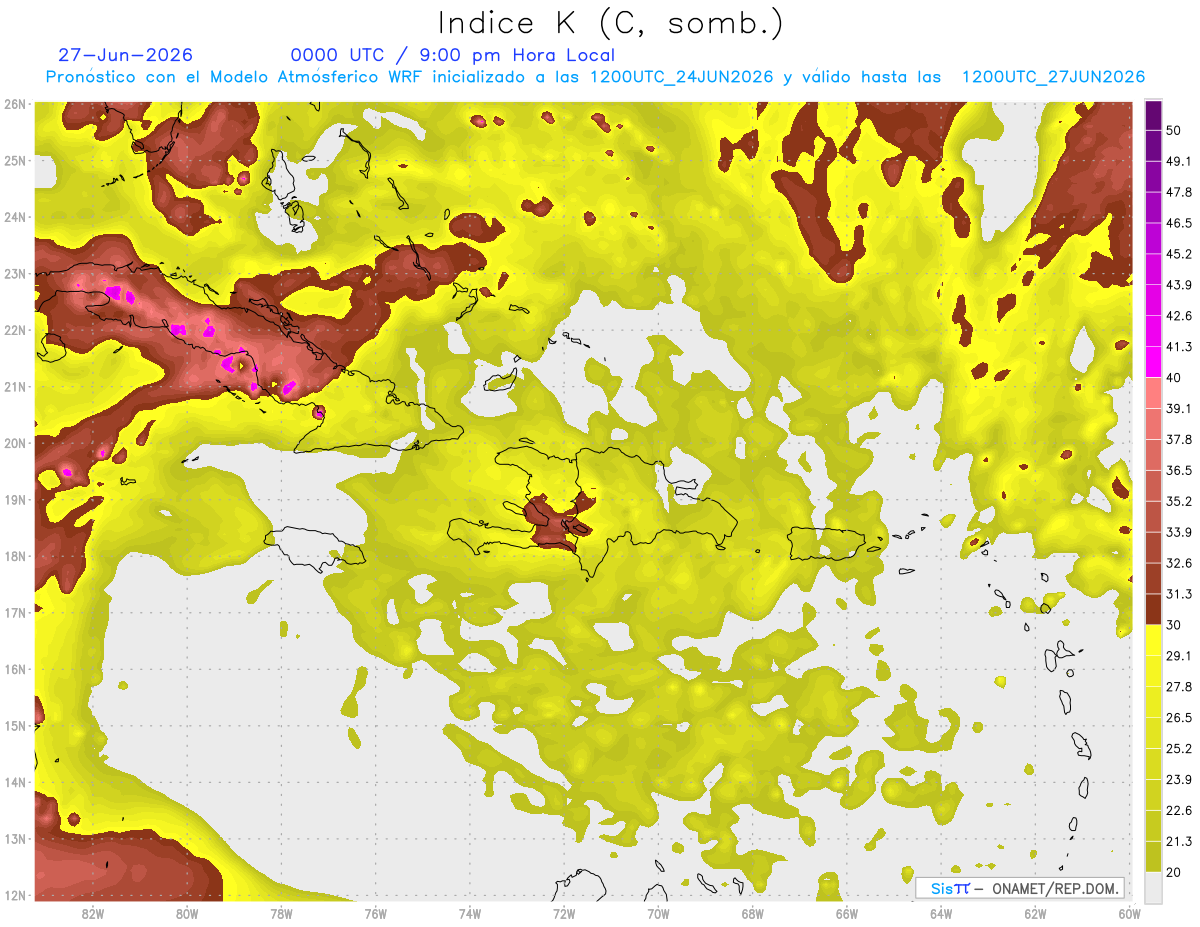Viewport: 1200px width, 927px height.
Task: Click the colorbar value 23.9
Action: pyautogui.click(x=1179, y=779)
